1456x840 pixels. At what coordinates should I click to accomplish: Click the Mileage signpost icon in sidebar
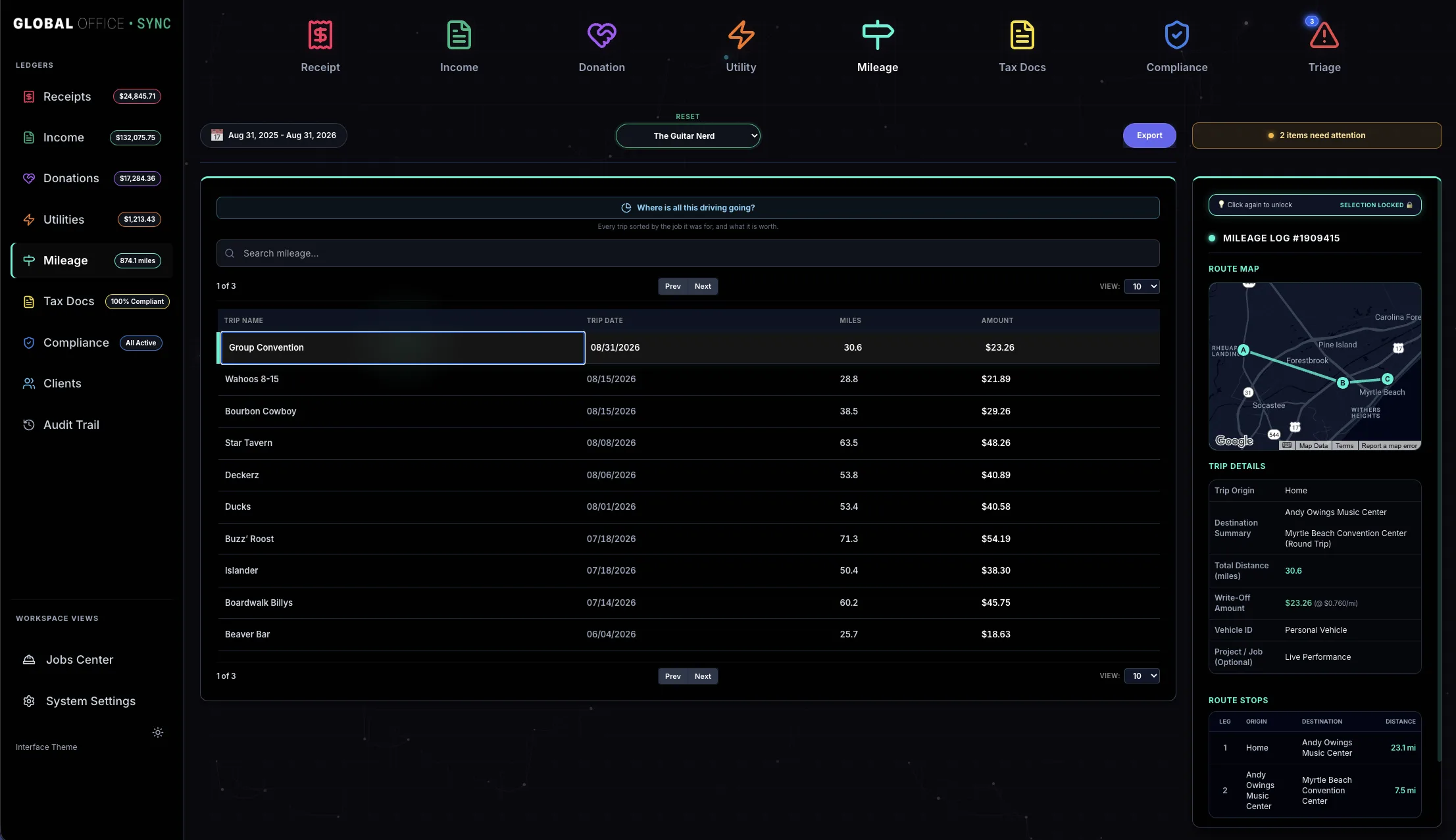click(29, 260)
